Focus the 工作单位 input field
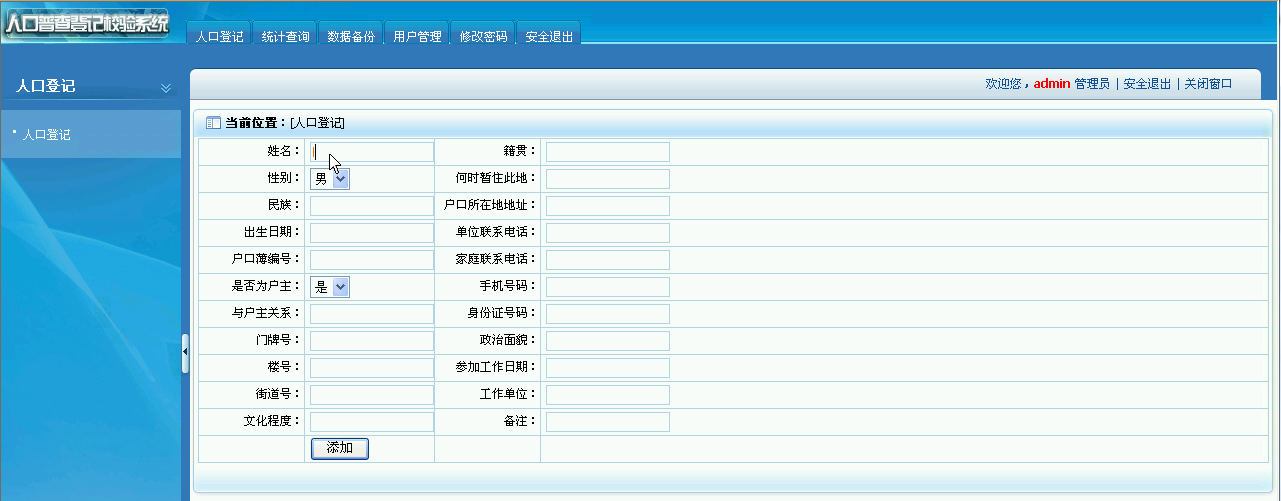This screenshot has width=1281, height=501. [608, 395]
